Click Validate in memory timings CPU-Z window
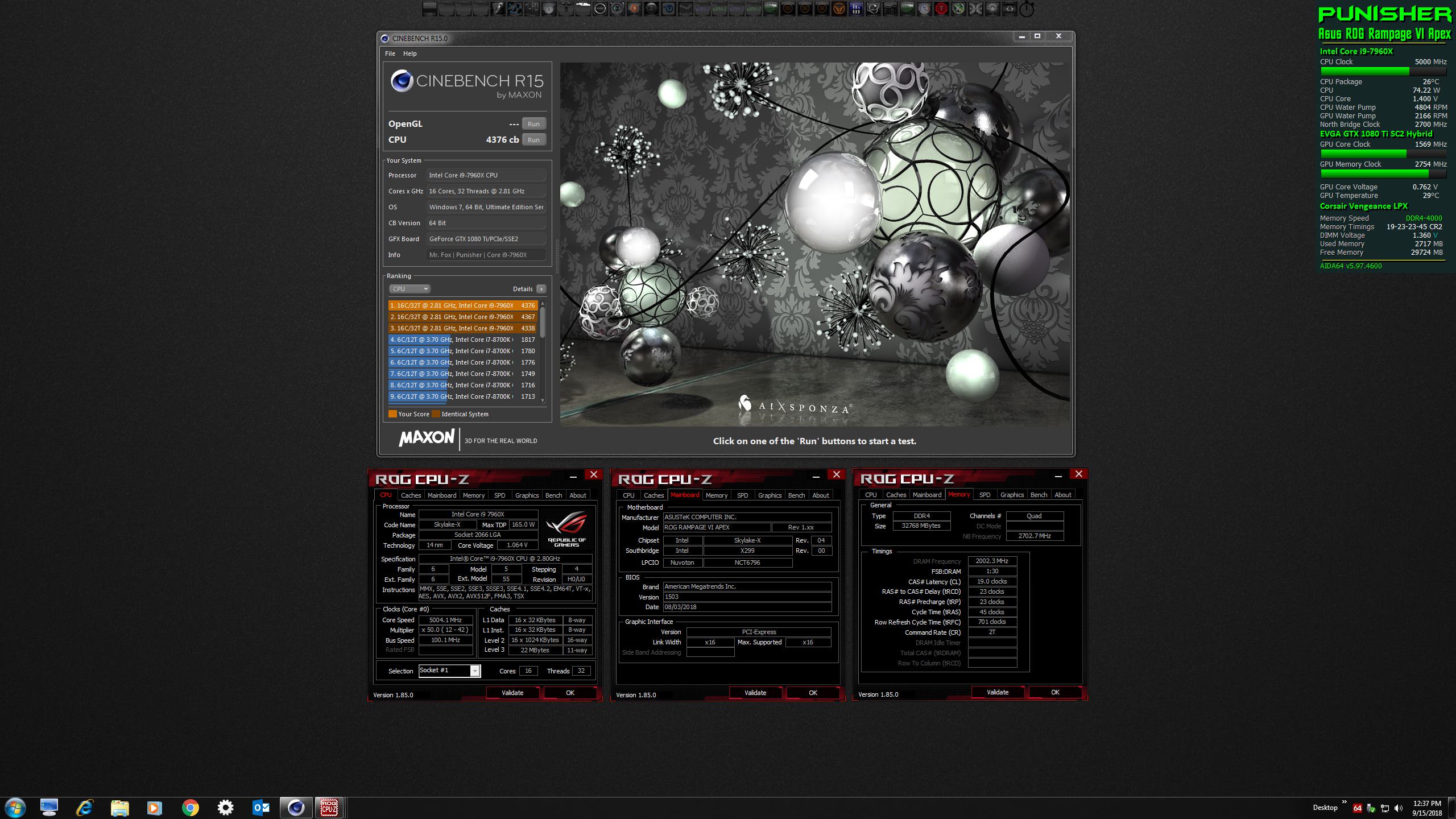Viewport: 1456px width, 819px height. coord(998,692)
